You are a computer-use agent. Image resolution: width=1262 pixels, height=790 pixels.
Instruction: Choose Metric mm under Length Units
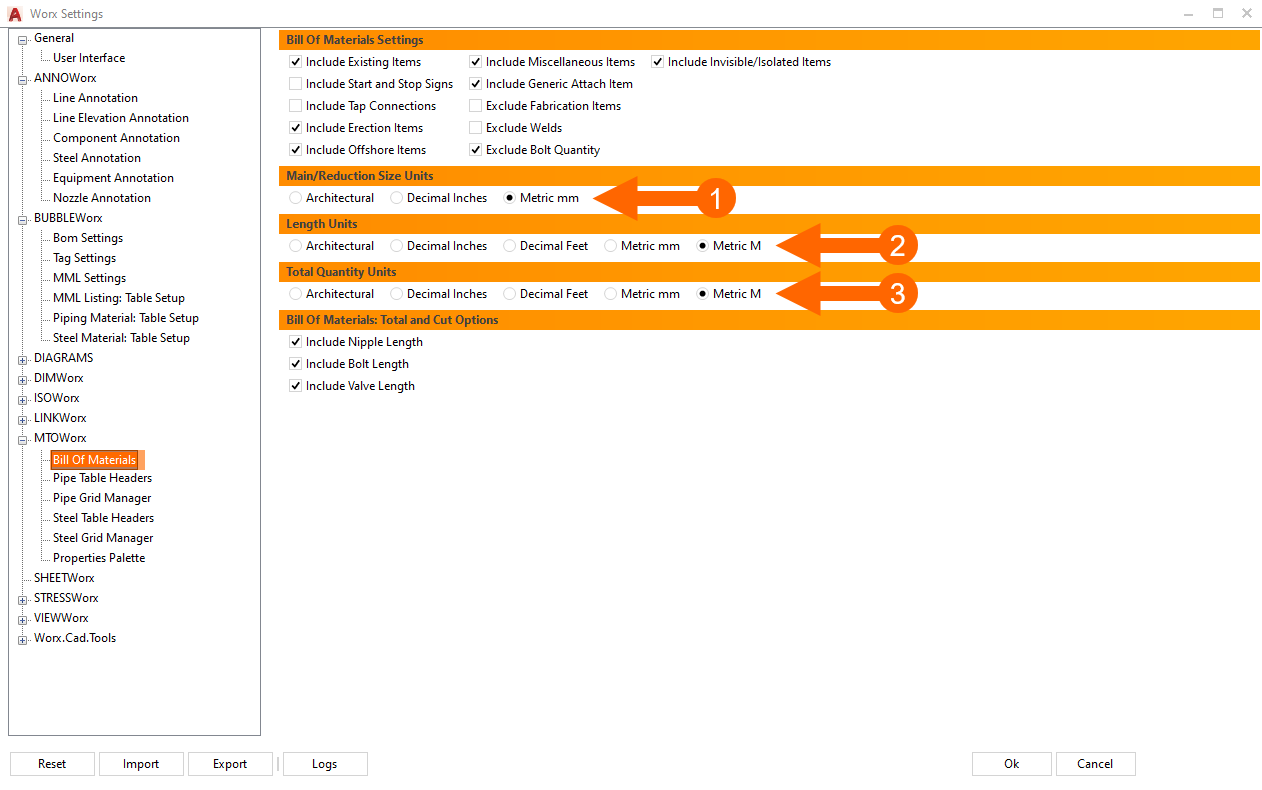pyautogui.click(x=610, y=246)
